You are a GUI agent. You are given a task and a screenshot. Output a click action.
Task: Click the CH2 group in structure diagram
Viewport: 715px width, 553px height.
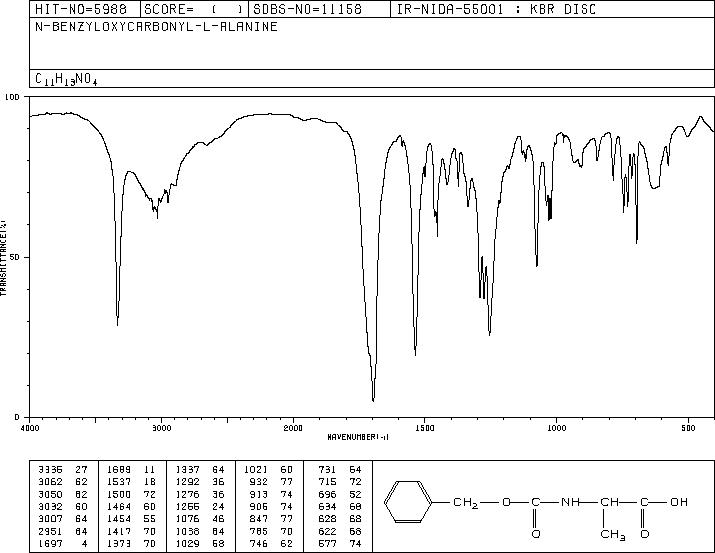(466, 503)
